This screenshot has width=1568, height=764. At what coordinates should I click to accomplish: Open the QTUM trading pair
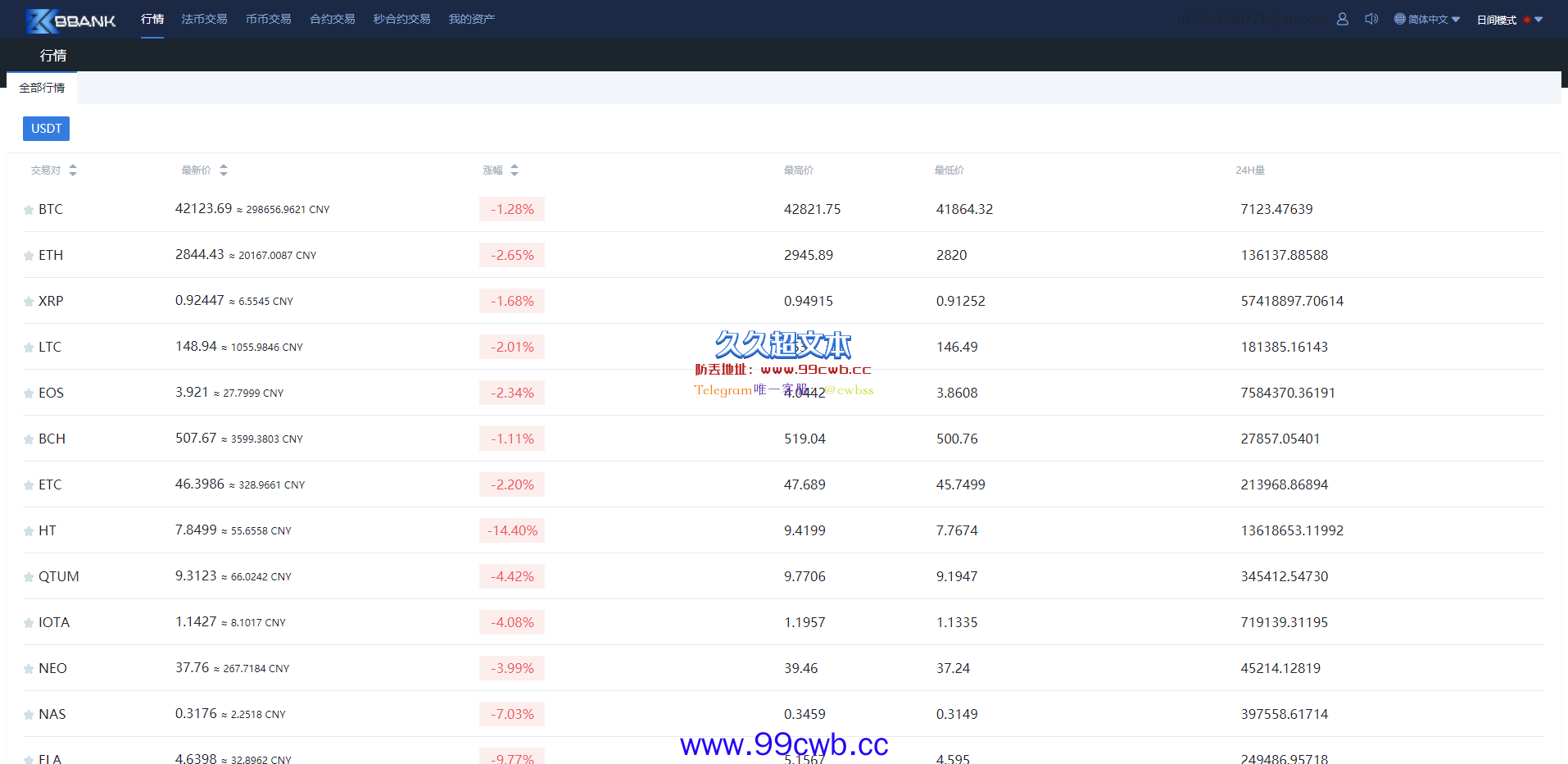(59, 577)
